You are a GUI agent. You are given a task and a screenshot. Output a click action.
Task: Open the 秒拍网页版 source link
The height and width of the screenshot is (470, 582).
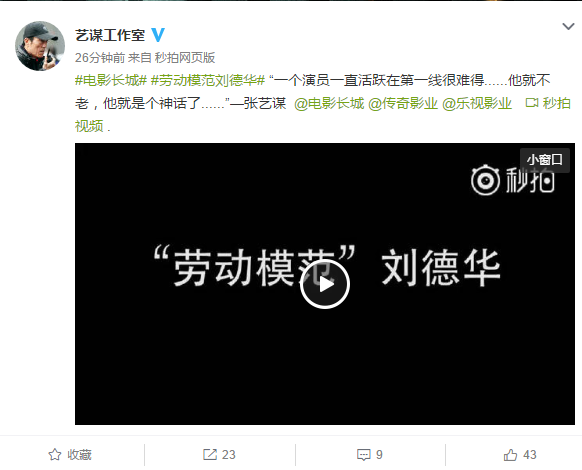point(185,58)
